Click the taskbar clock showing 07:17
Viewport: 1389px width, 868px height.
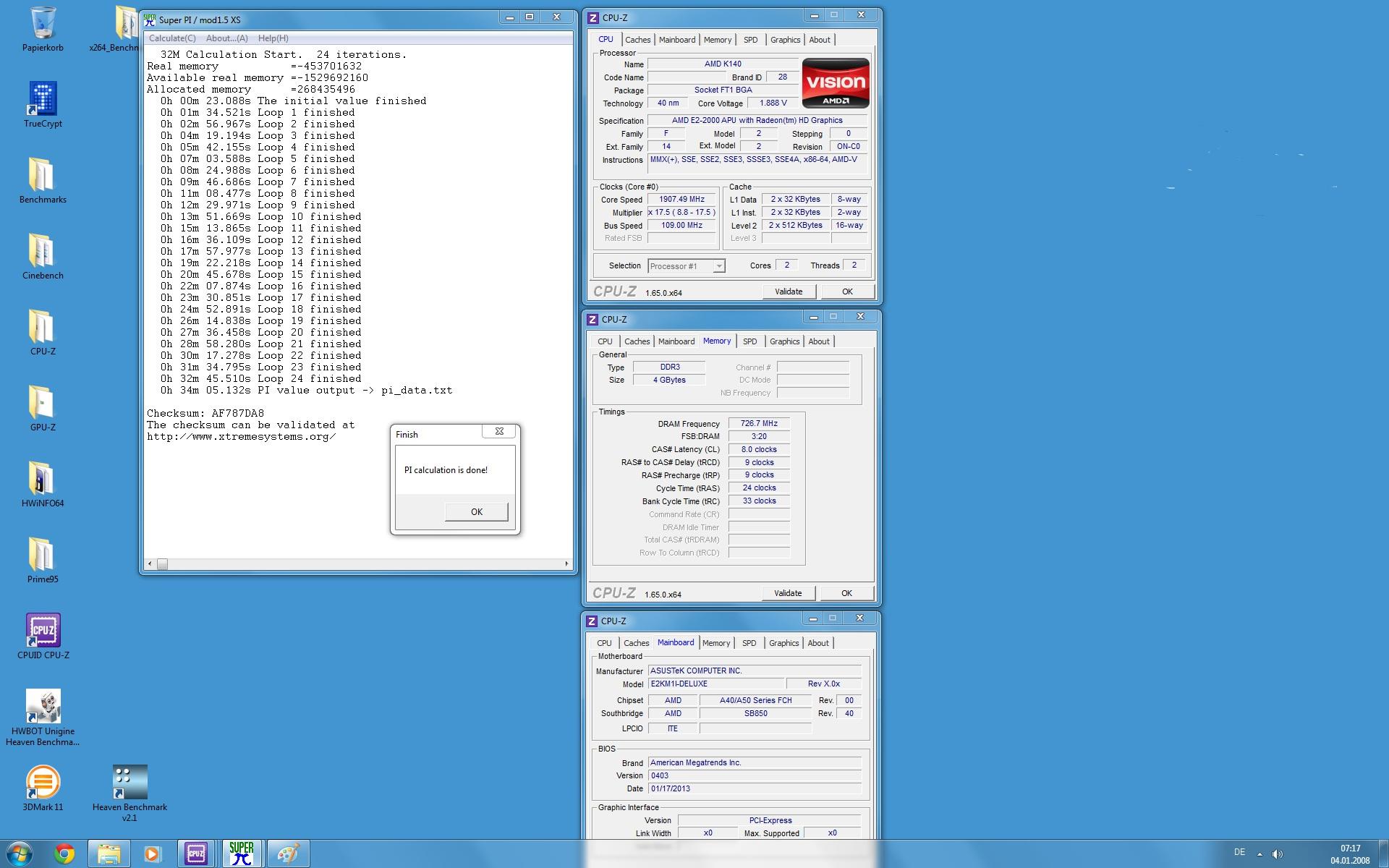click(1350, 854)
